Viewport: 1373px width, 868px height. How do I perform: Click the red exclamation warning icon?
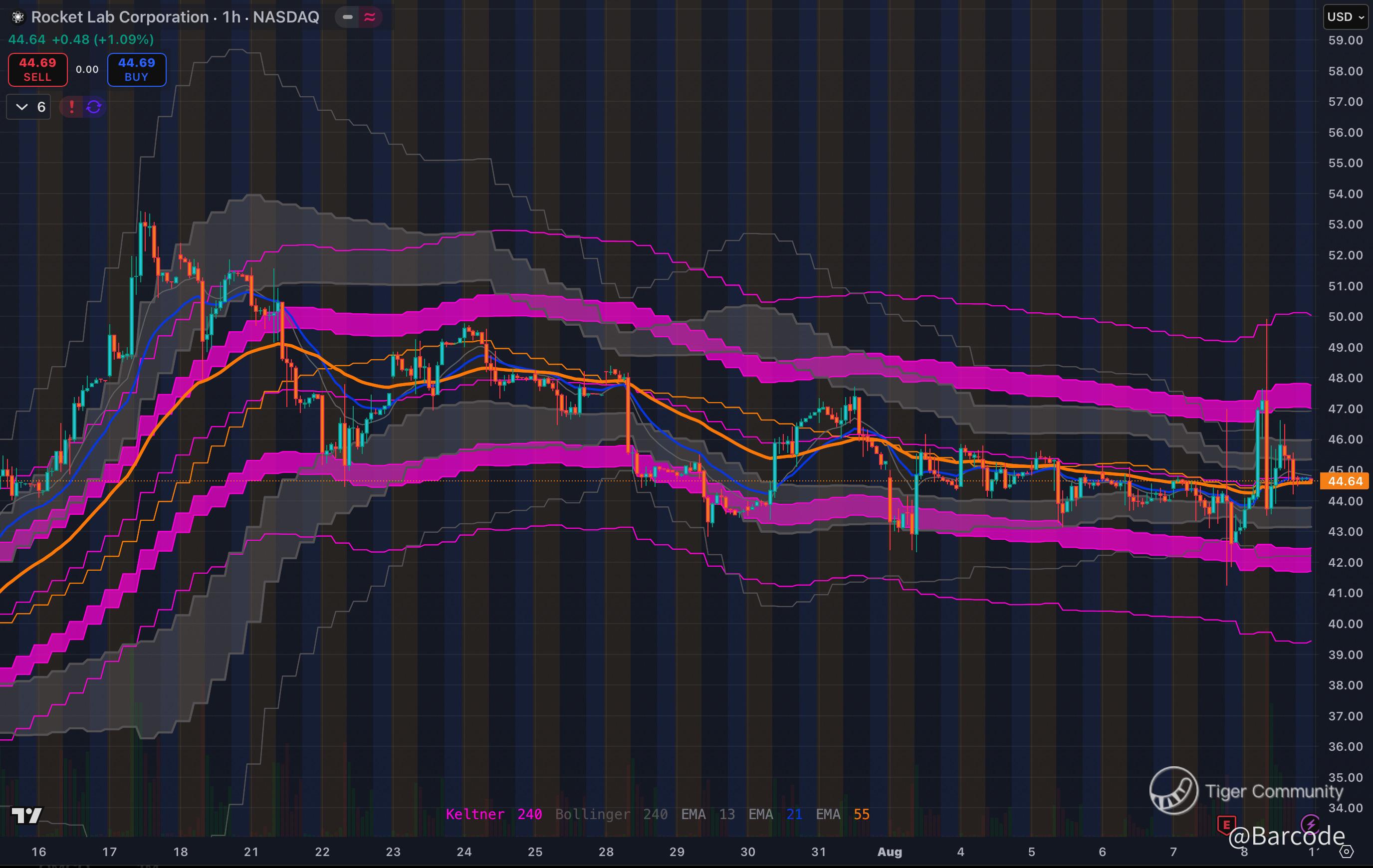(x=71, y=107)
